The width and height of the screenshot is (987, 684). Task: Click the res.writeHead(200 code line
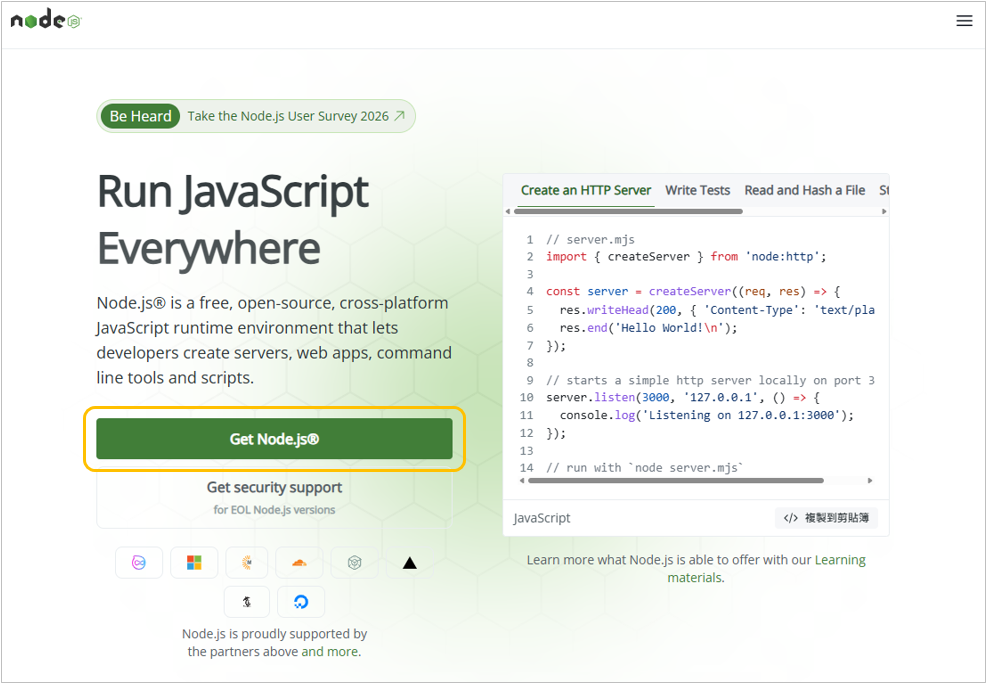[717, 310]
